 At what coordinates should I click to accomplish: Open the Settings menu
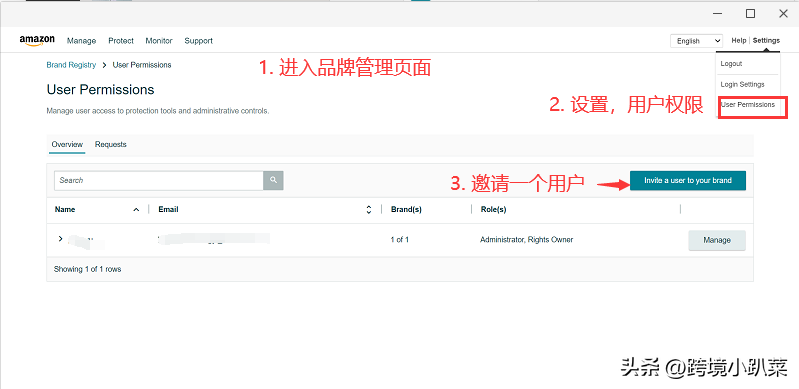(766, 40)
